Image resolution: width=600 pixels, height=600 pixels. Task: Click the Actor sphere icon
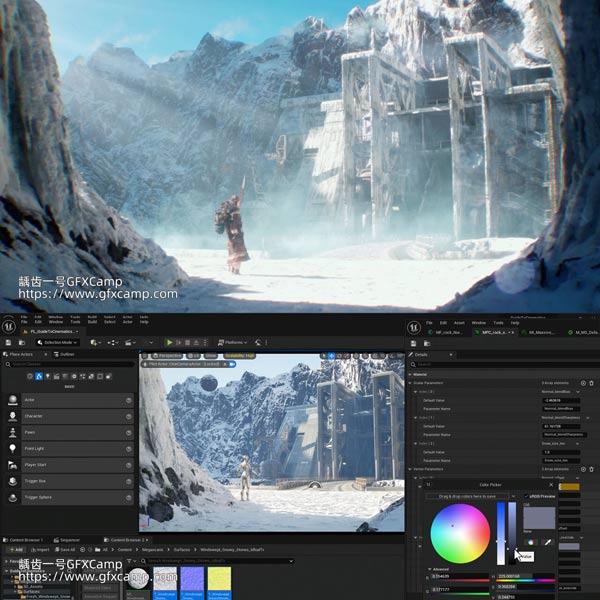click(13, 400)
